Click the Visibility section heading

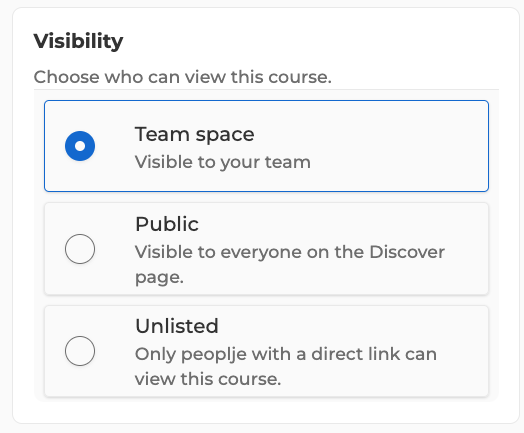pyautogui.click(x=79, y=41)
